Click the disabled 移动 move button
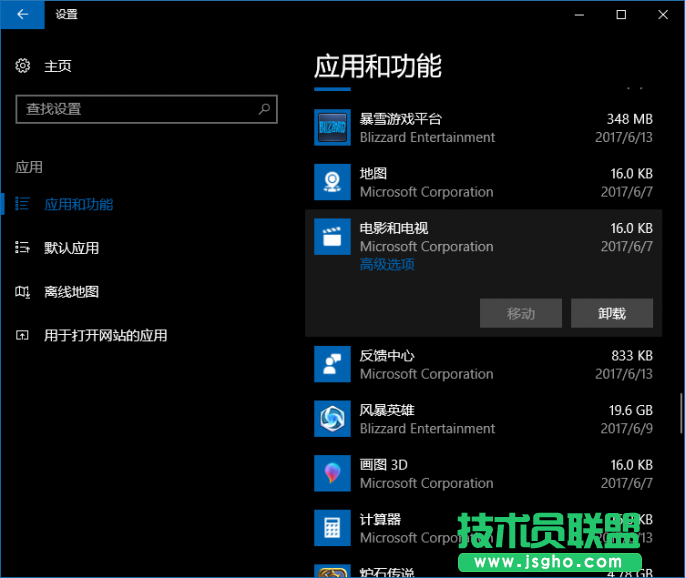685x578 pixels. 521,313
